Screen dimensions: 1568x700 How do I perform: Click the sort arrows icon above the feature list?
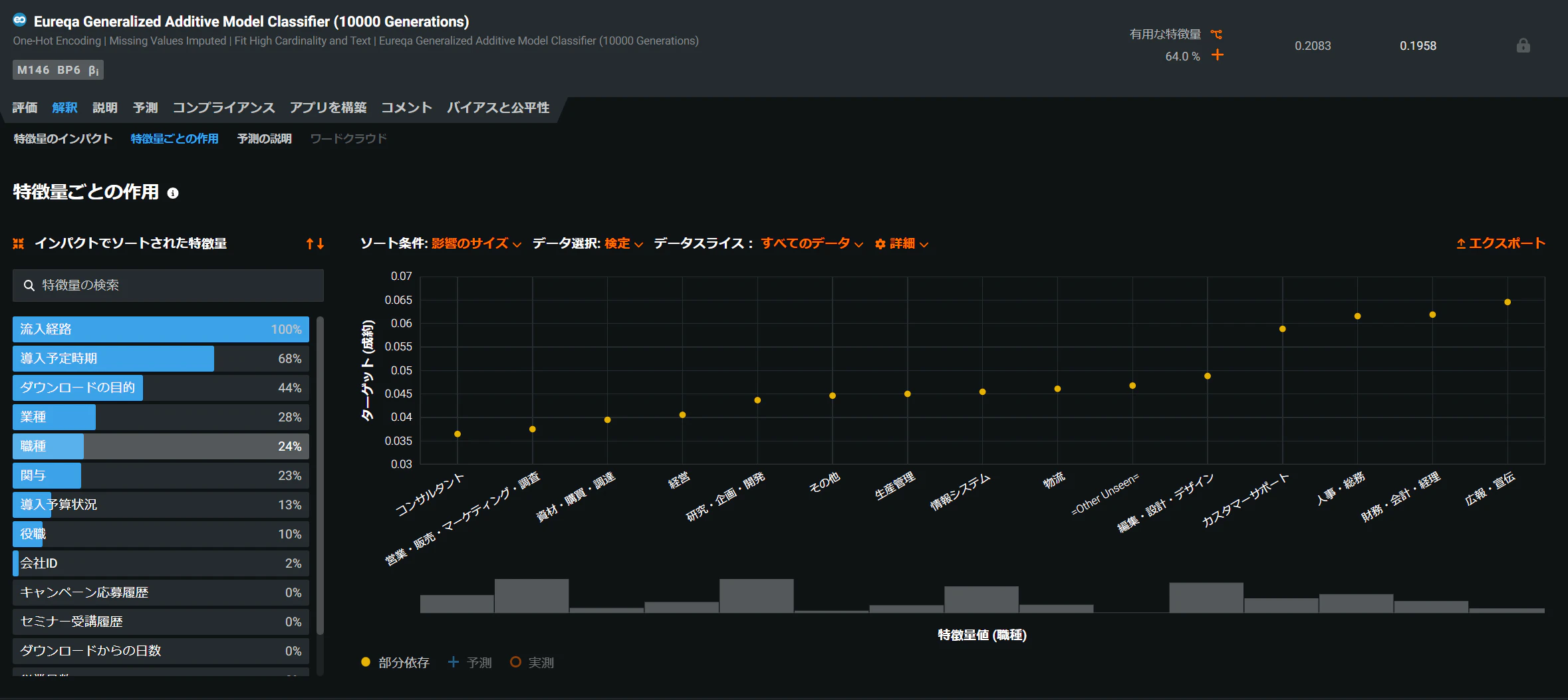coord(315,243)
